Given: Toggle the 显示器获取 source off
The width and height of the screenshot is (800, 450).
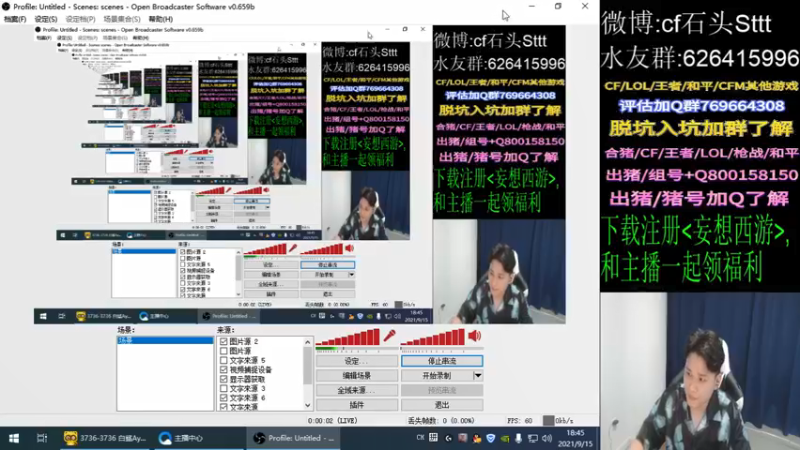Looking at the screenshot, I should [223, 379].
